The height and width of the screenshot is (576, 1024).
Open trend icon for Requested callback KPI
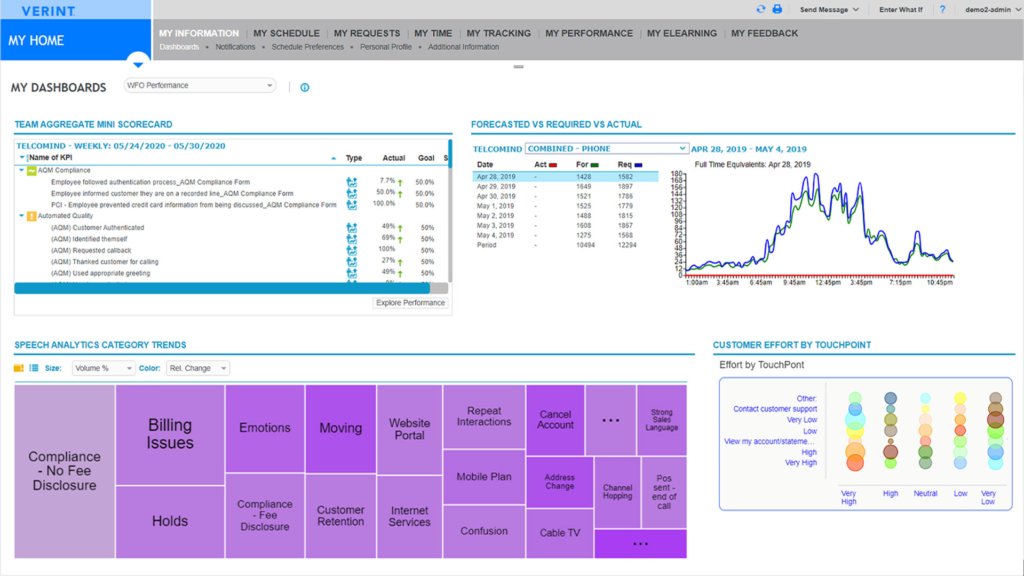[x=351, y=250]
